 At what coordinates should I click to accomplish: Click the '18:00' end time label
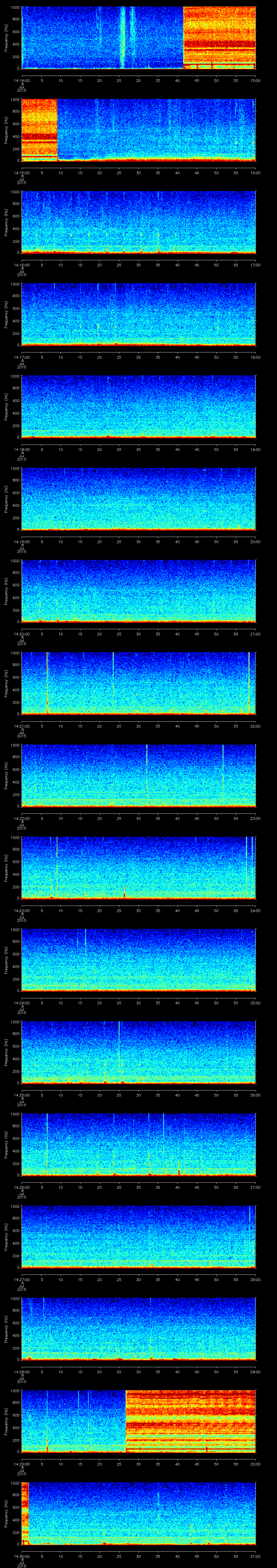tap(255, 357)
